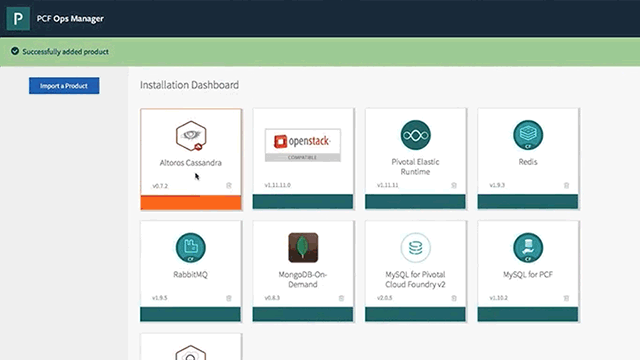This screenshot has width=640, height=360.
Task: Click the PCF Ops Manager title text
Action: [x=70, y=18]
